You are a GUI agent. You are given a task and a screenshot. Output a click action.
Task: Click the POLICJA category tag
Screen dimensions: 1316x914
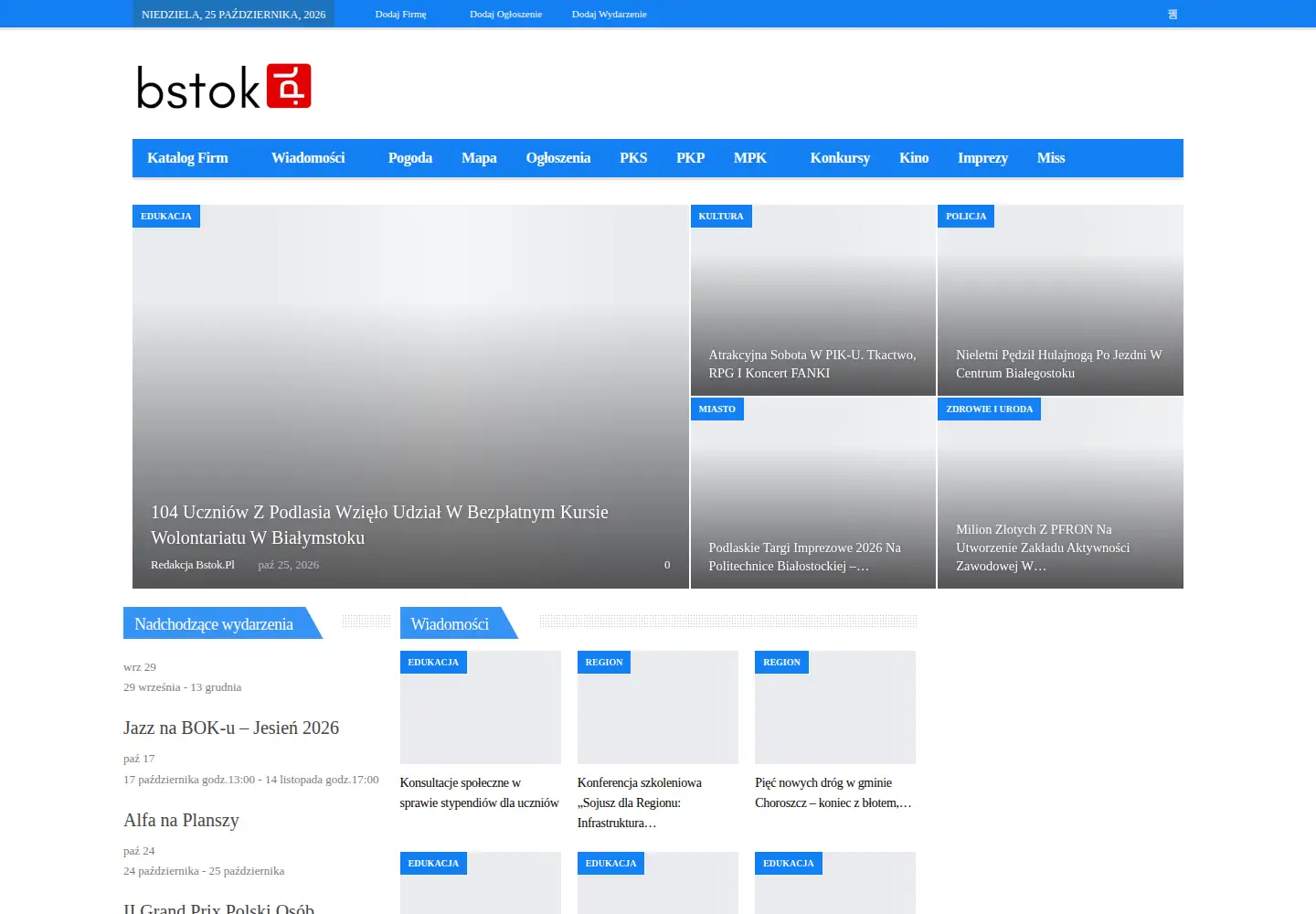[966, 217]
